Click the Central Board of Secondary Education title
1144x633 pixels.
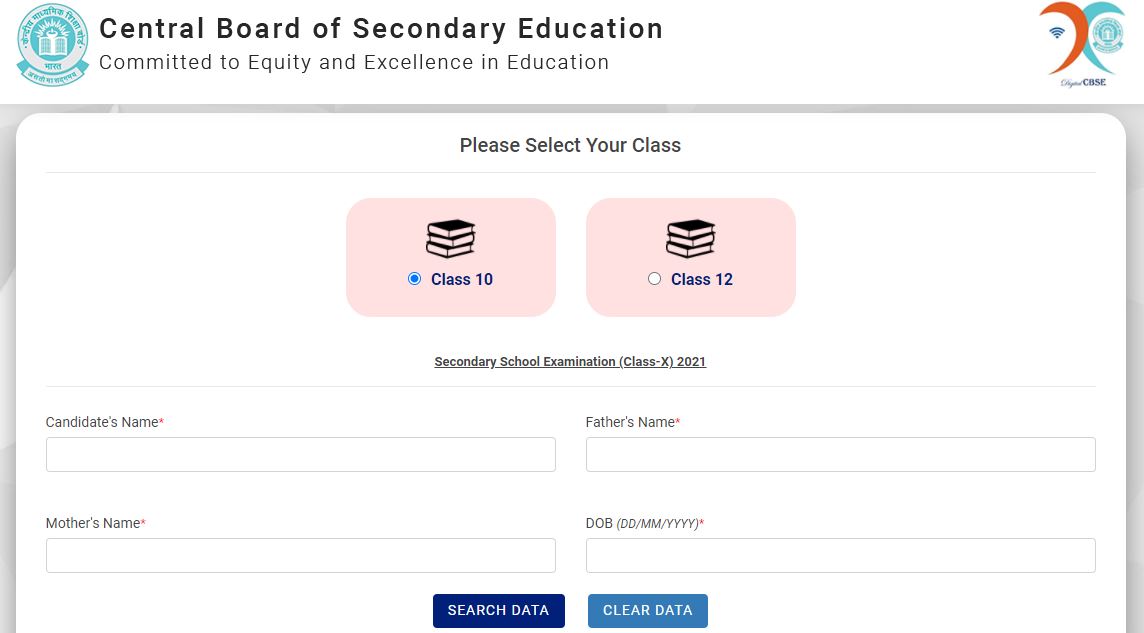point(381,29)
